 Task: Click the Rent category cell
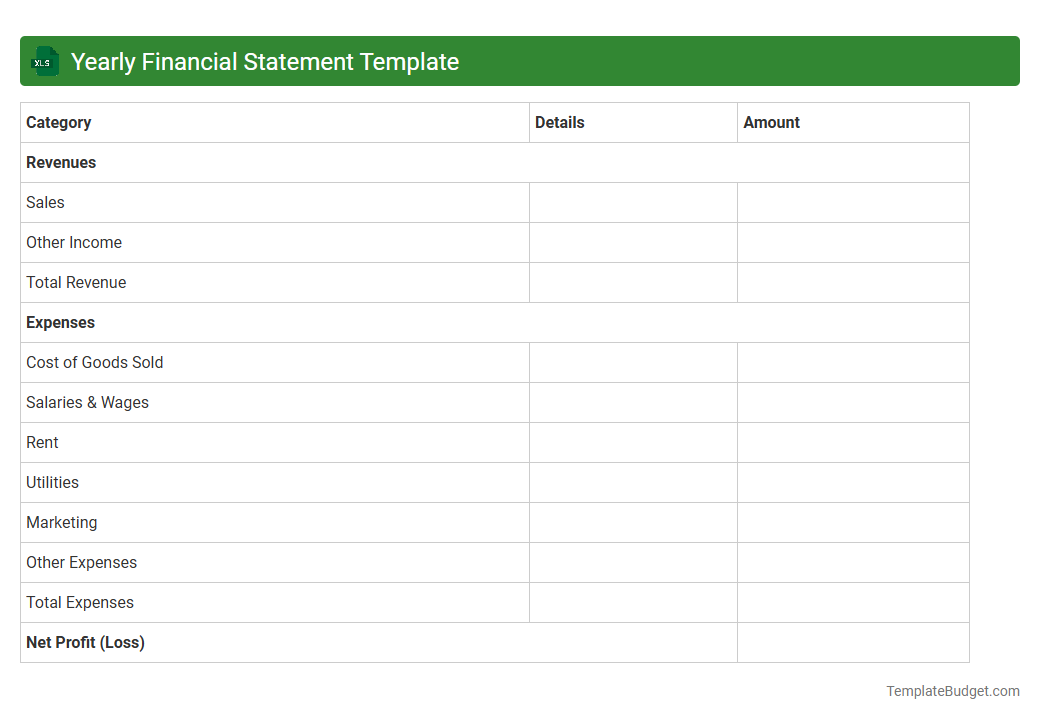[42, 442]
